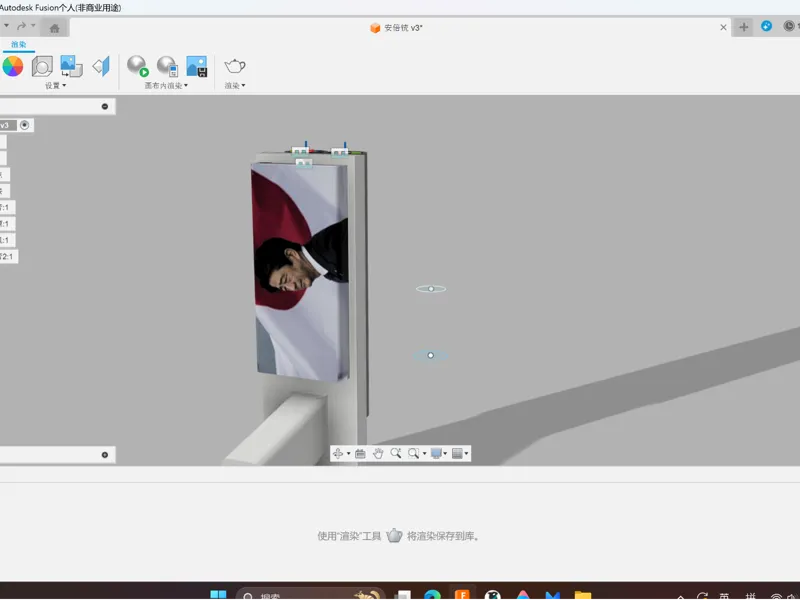Open the Scene Settings tool
The width and height of the screenshot is (800, 600).
tap(42, 66)
